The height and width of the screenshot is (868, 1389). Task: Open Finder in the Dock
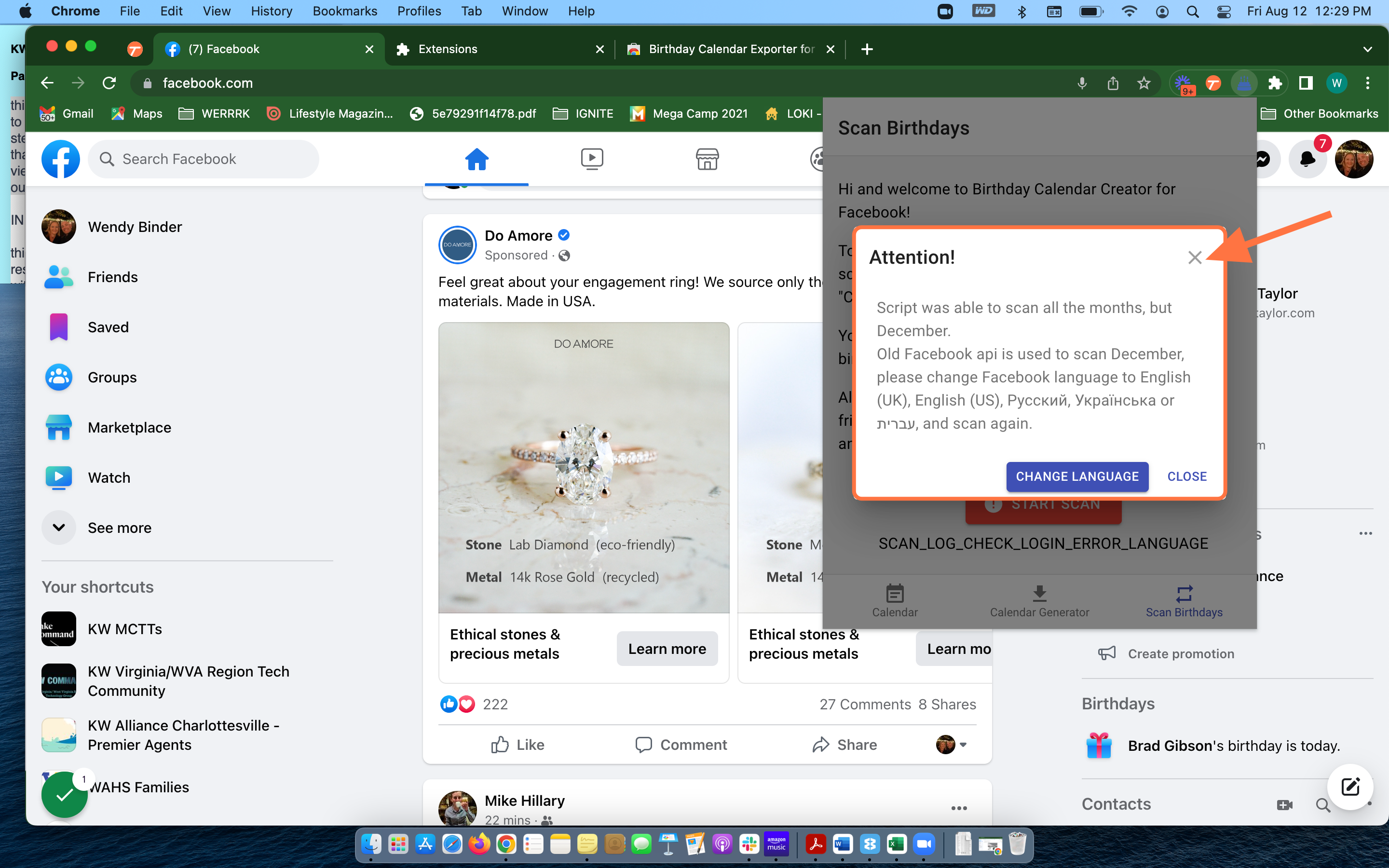(371, 844)
